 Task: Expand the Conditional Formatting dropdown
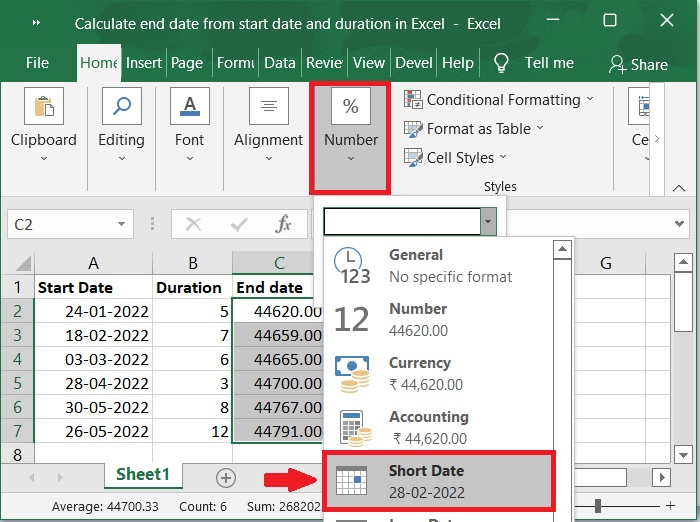[589, 99]
